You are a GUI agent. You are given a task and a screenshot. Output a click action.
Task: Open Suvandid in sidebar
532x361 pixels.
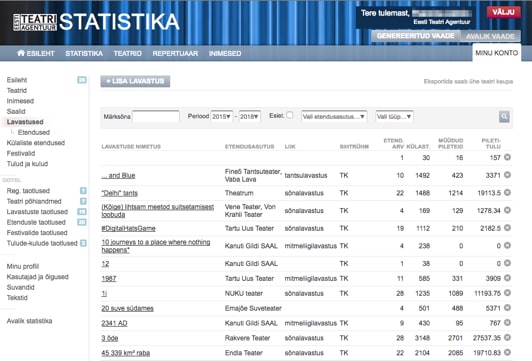[x=20, y=287]
